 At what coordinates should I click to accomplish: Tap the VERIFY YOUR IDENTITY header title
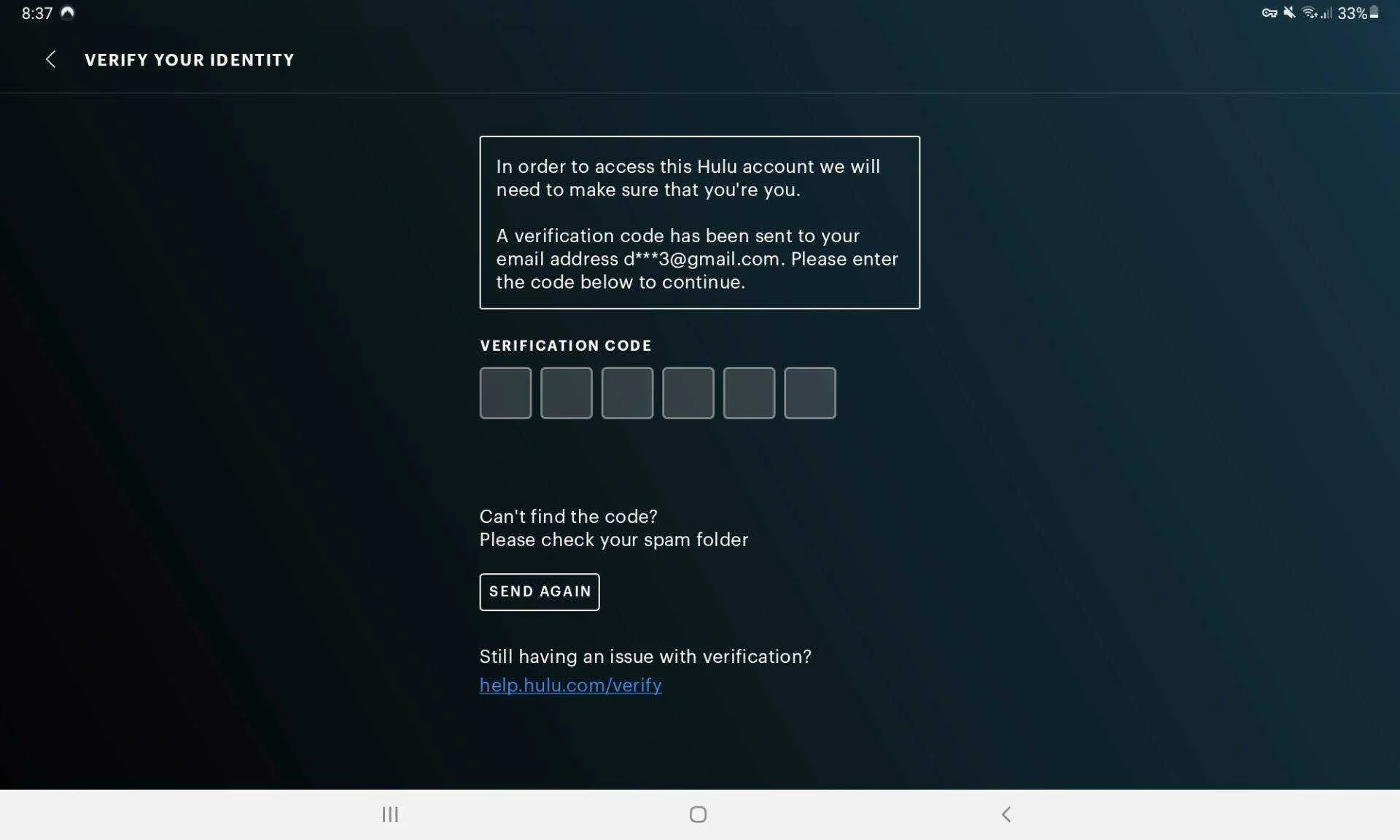[190, 60]
